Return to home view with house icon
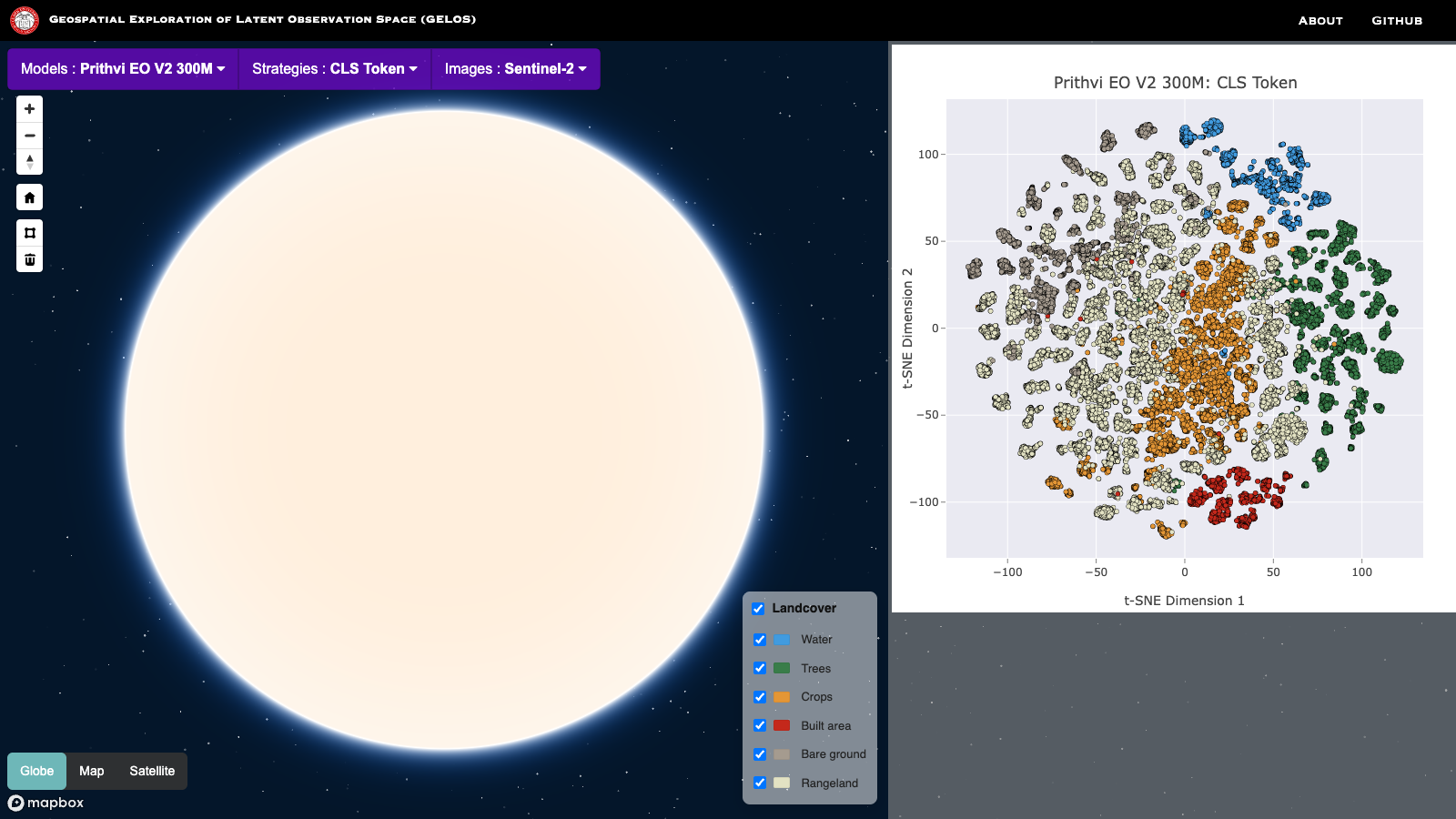 pyautogui.click(x=30, y=197)
